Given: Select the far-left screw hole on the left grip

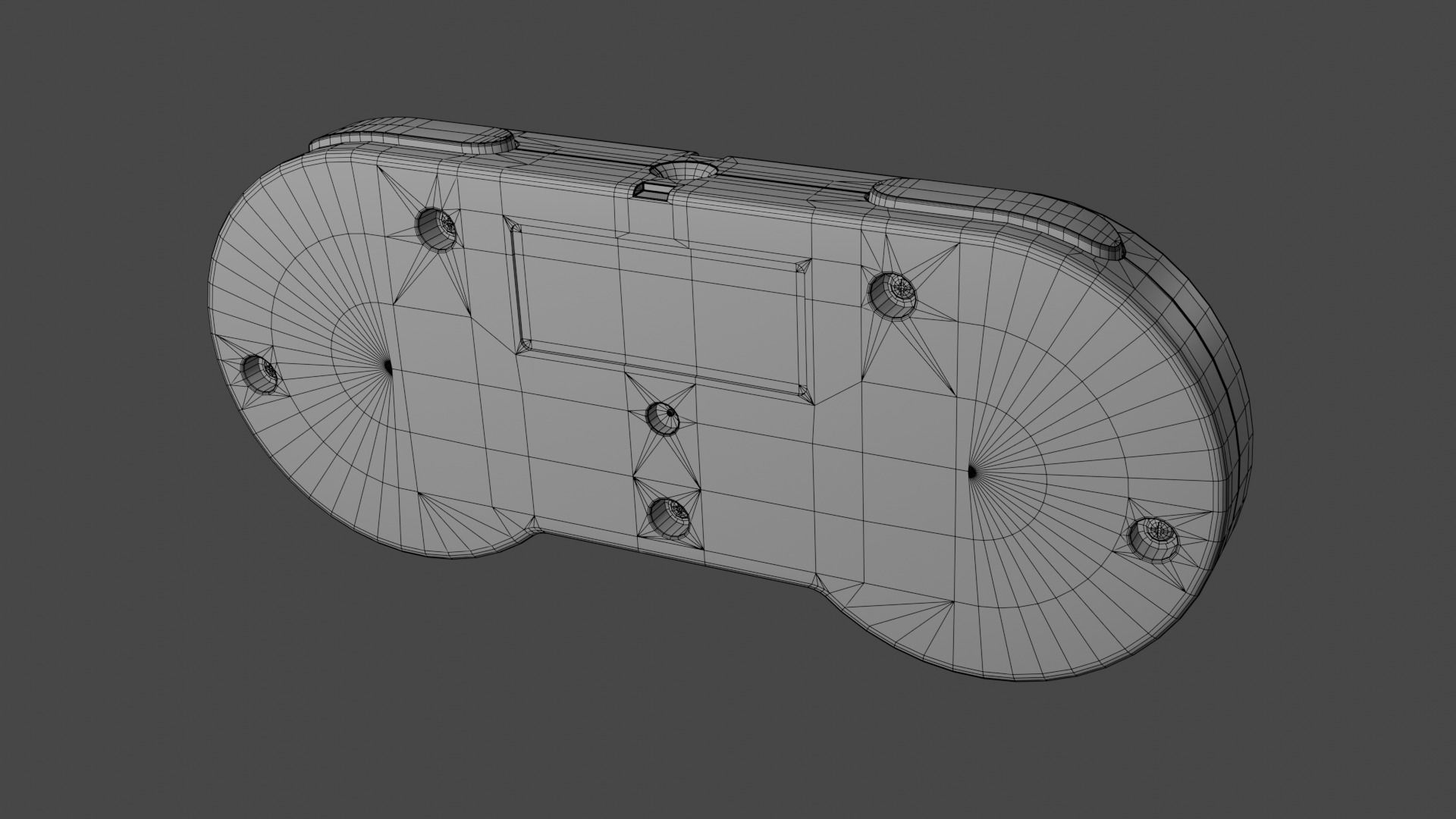Looking at the screenshot, I should point(261,372).
